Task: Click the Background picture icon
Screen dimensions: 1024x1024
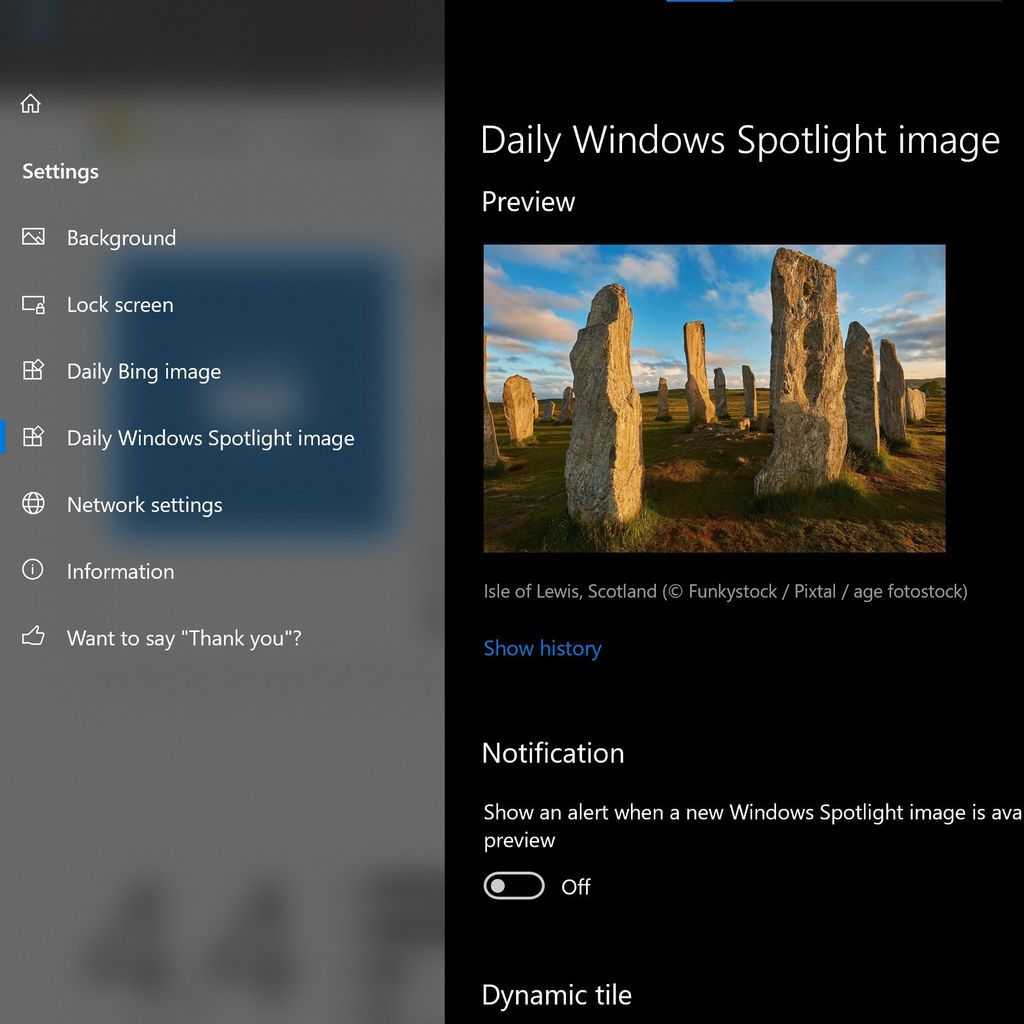Action: (x=32, y=237)
